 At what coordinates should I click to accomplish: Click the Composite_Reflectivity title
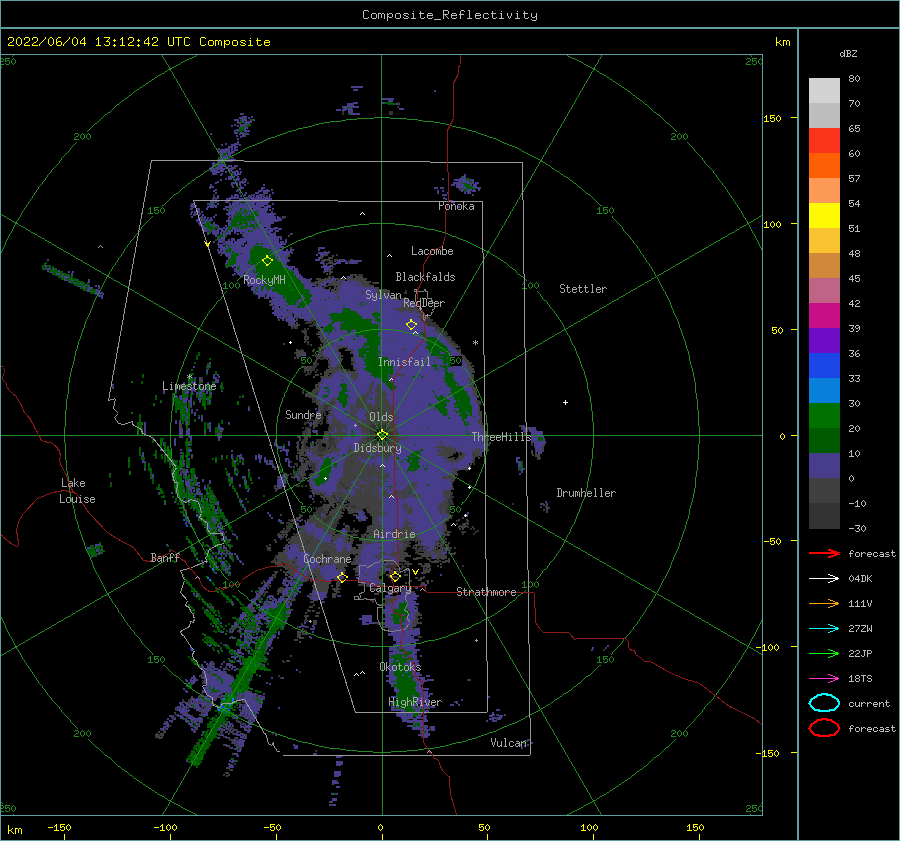(450, 15)
